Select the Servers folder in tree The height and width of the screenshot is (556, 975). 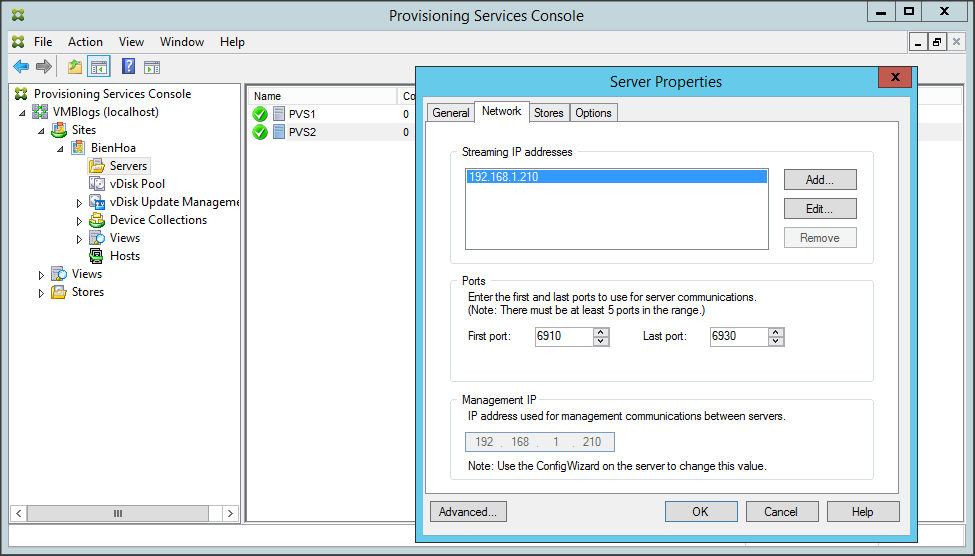pyautogui.click(x=128, y=166)
